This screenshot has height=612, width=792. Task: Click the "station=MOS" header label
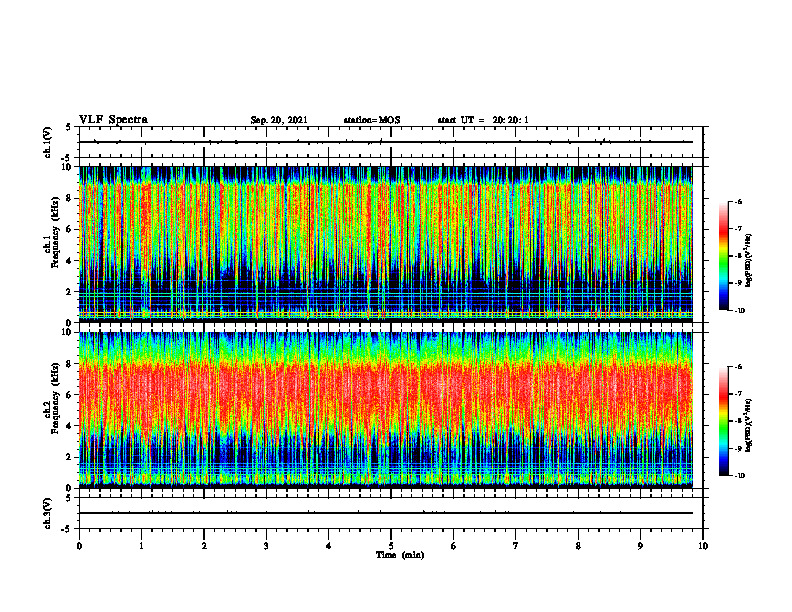pos(372,120)
